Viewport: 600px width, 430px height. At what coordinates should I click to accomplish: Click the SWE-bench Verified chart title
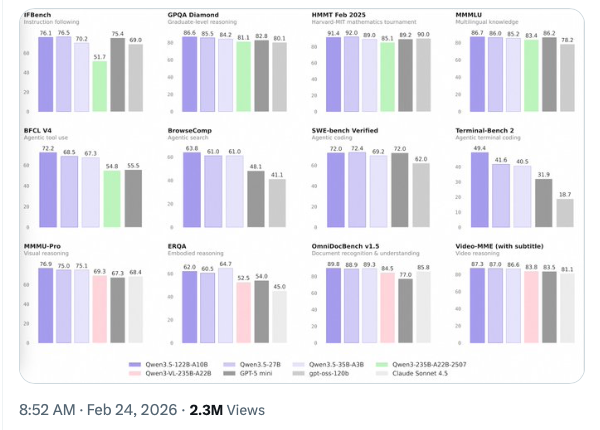point(351,129)
